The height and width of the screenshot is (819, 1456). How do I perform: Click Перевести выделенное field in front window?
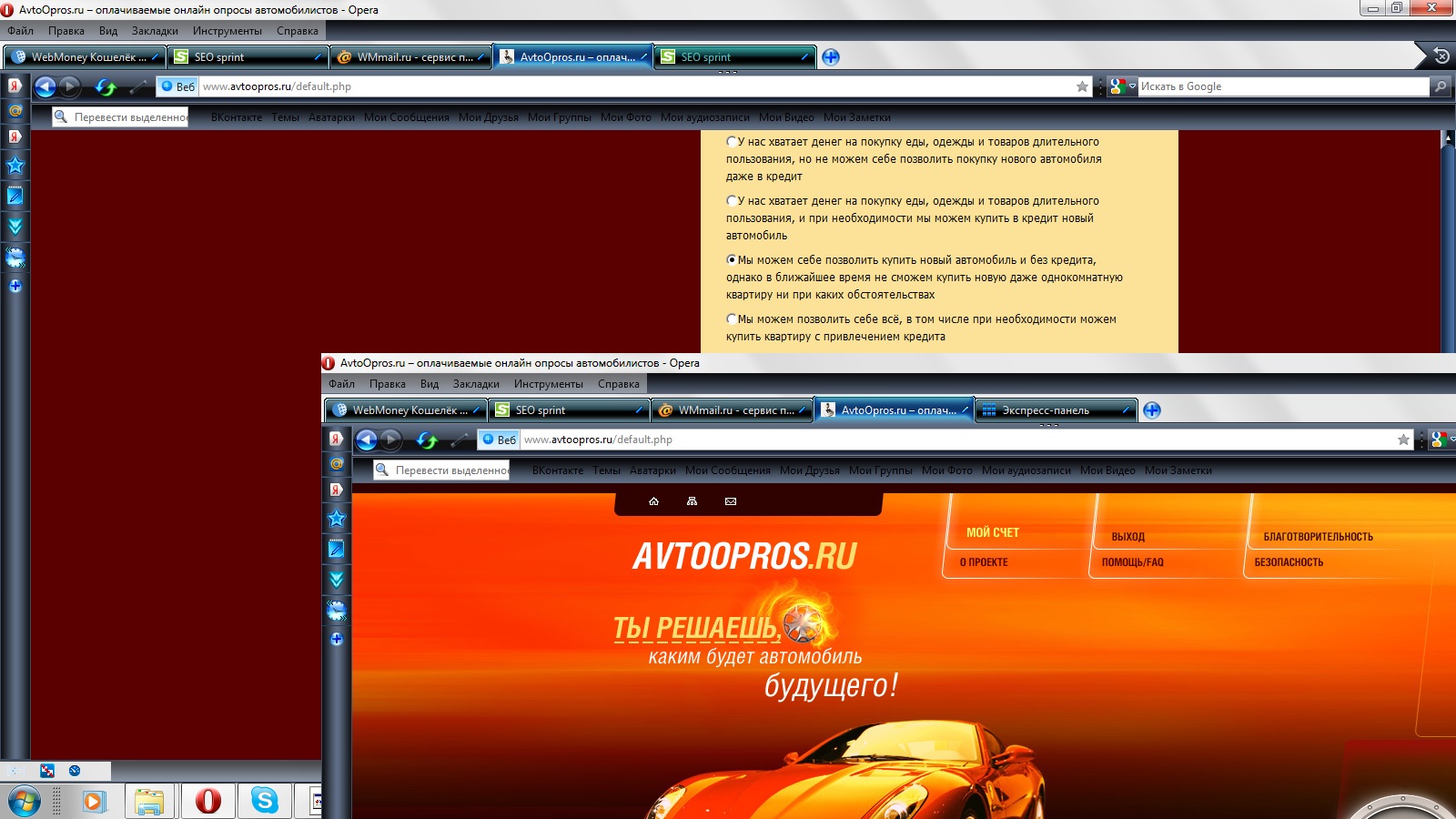(x=441, y=470)
